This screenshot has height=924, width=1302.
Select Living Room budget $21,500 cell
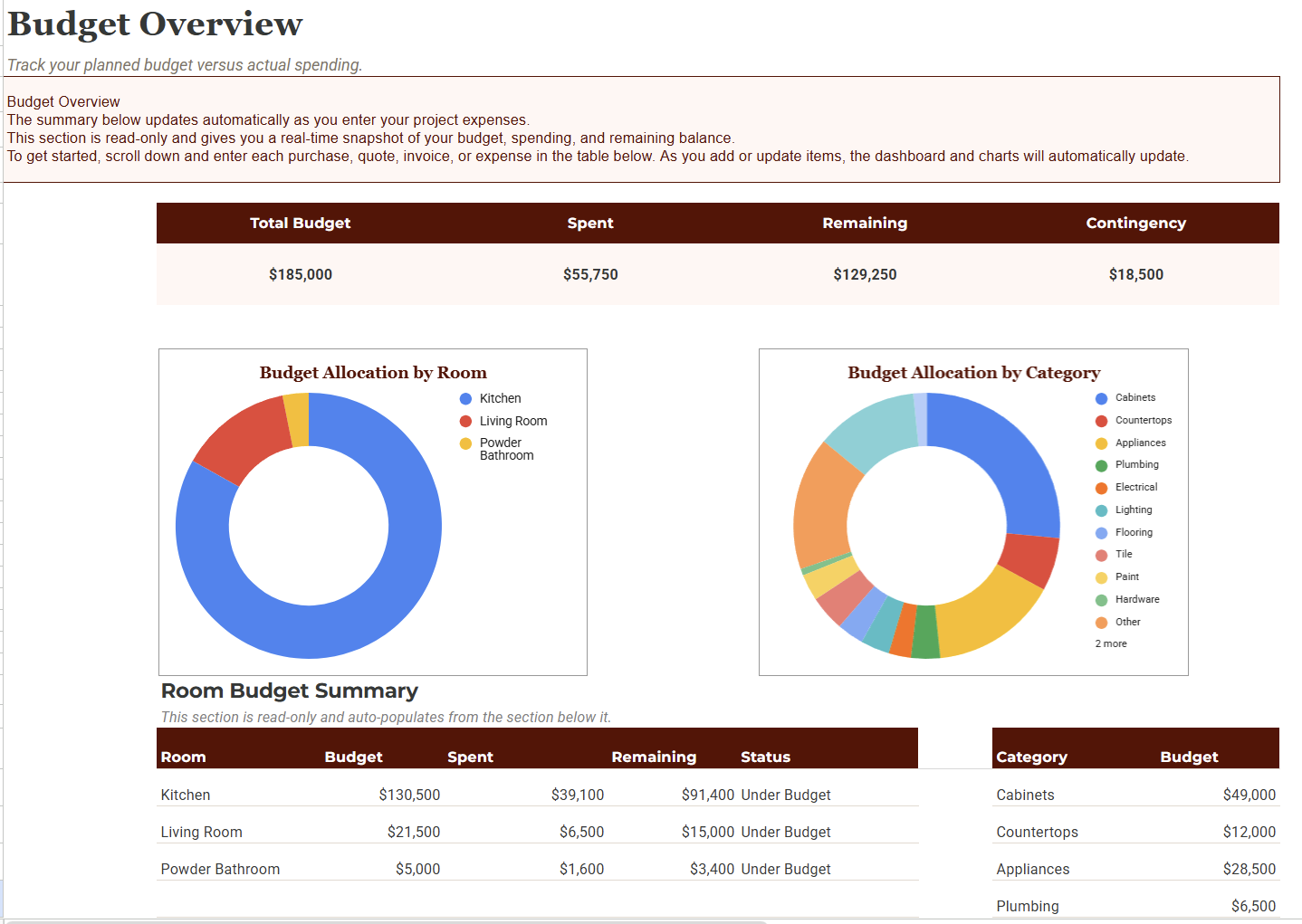tap(414, 832)
